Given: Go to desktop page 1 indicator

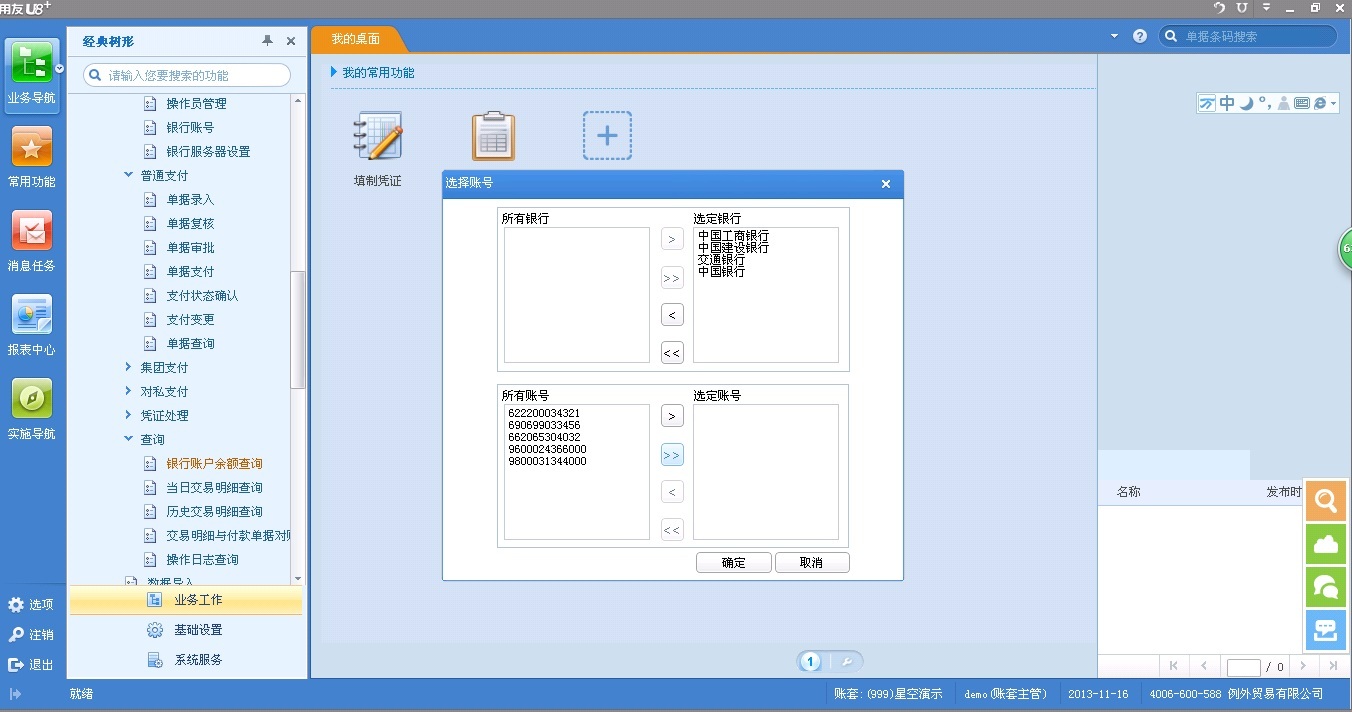Looking at the screenshot, I should [x=811, y=661].
